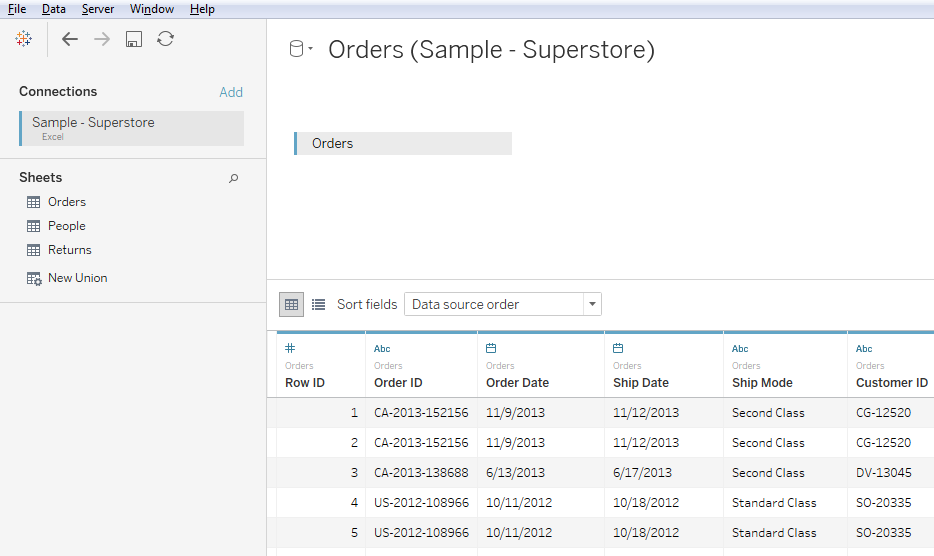
Task: Switch to data grid preview view
Action: pyautogui.click(x=291, y=305)
